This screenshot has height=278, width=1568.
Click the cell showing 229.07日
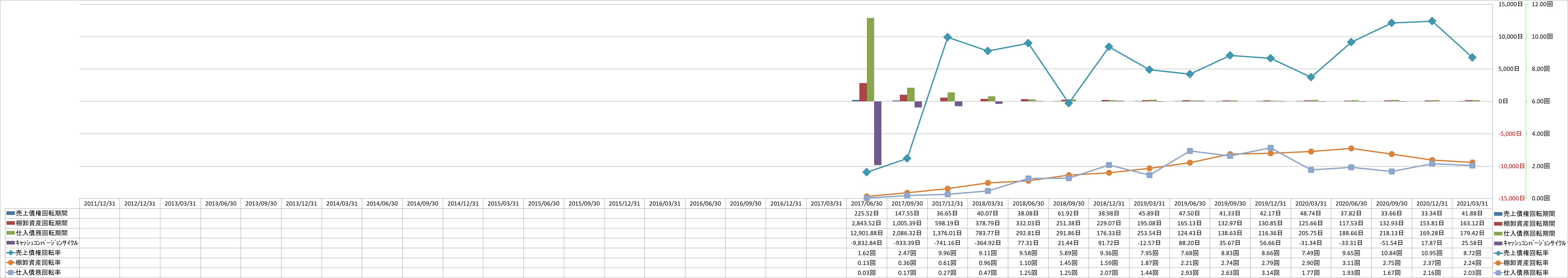[1109, 223]
